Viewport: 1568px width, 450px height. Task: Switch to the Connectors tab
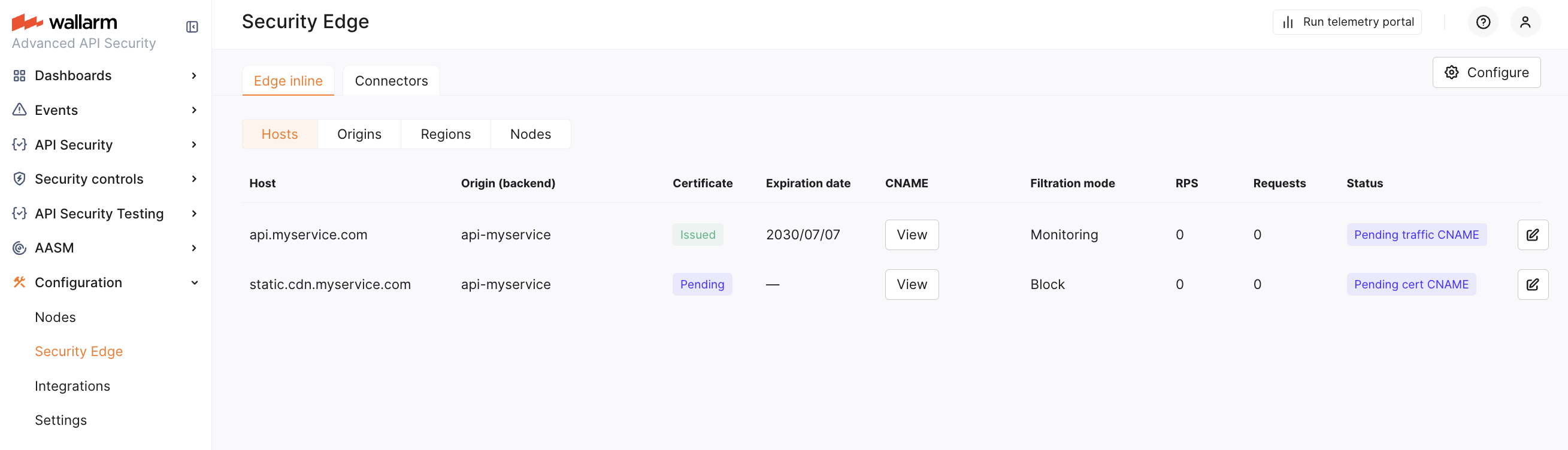pyautogui.click(x=391, y=81)
